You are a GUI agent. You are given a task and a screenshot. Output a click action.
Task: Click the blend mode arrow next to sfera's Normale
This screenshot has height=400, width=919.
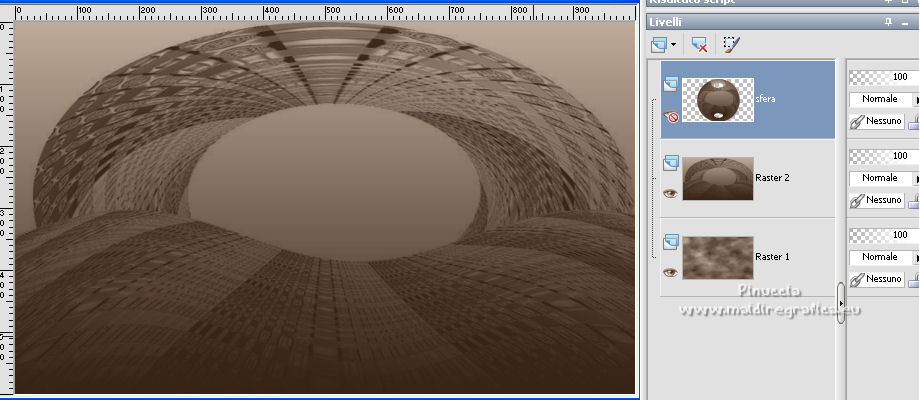tap(917, 100)
